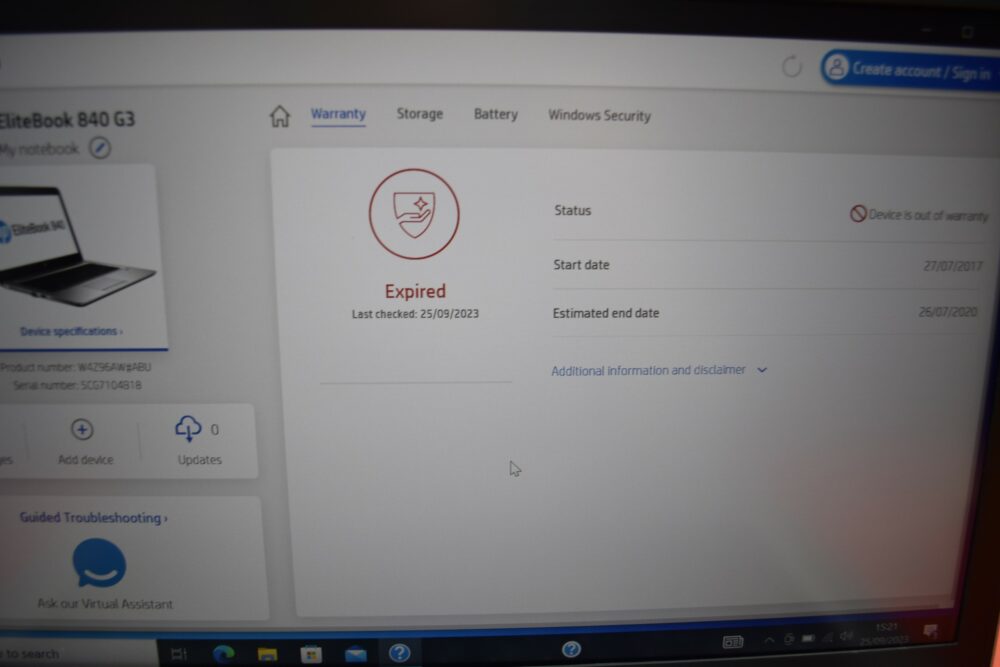
Task: Edit the My notebook nickname pencil icon
Action: pos(99,148)
